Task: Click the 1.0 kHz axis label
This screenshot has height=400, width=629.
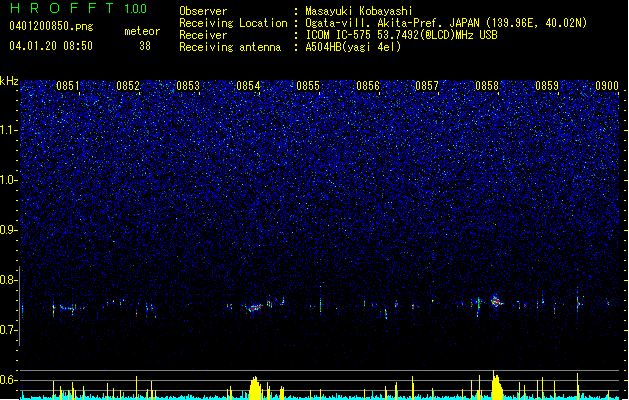Action: tap(9, 180)
